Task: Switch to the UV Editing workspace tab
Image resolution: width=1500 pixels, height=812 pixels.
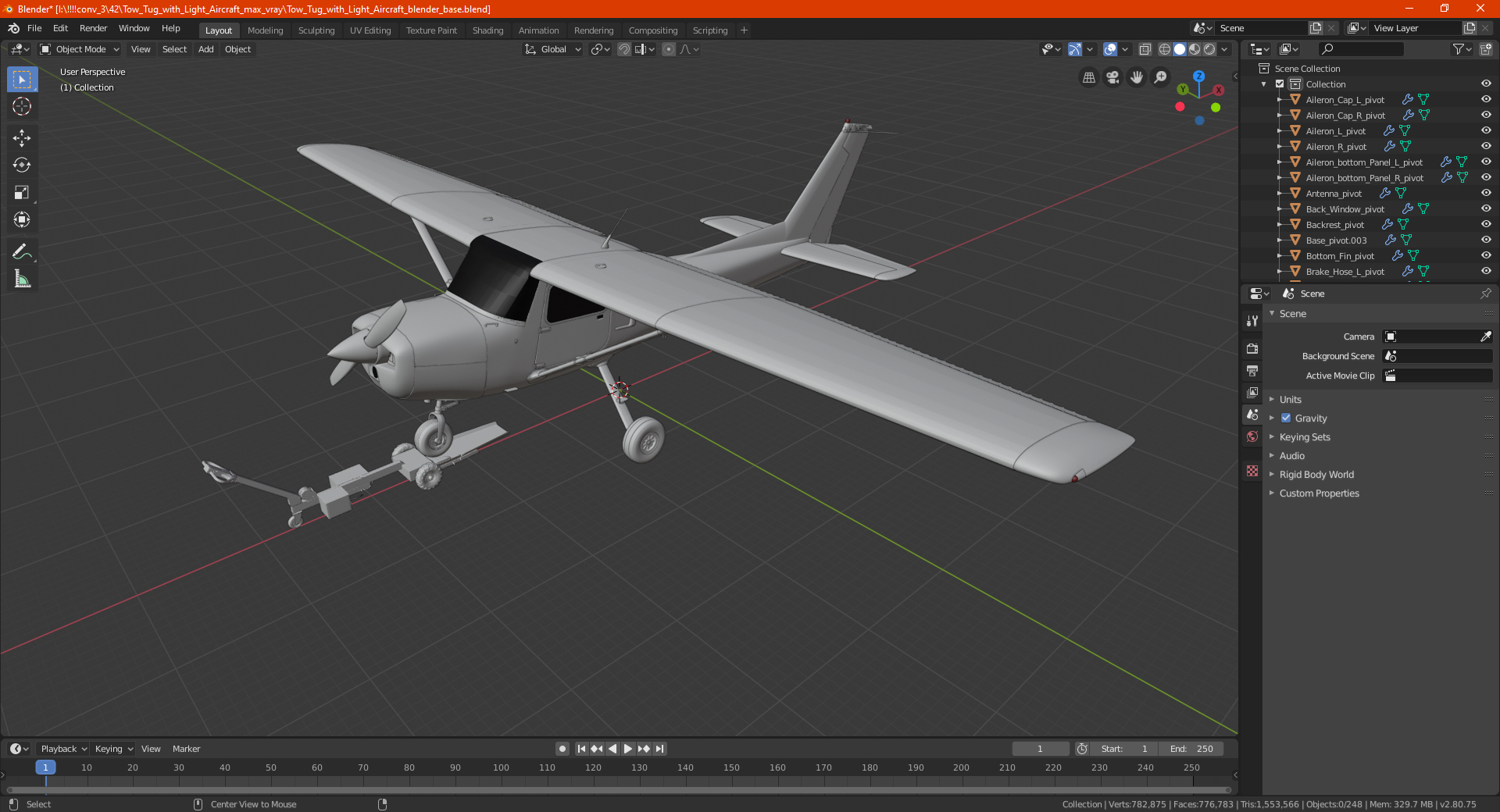Action: coord(370,30)
